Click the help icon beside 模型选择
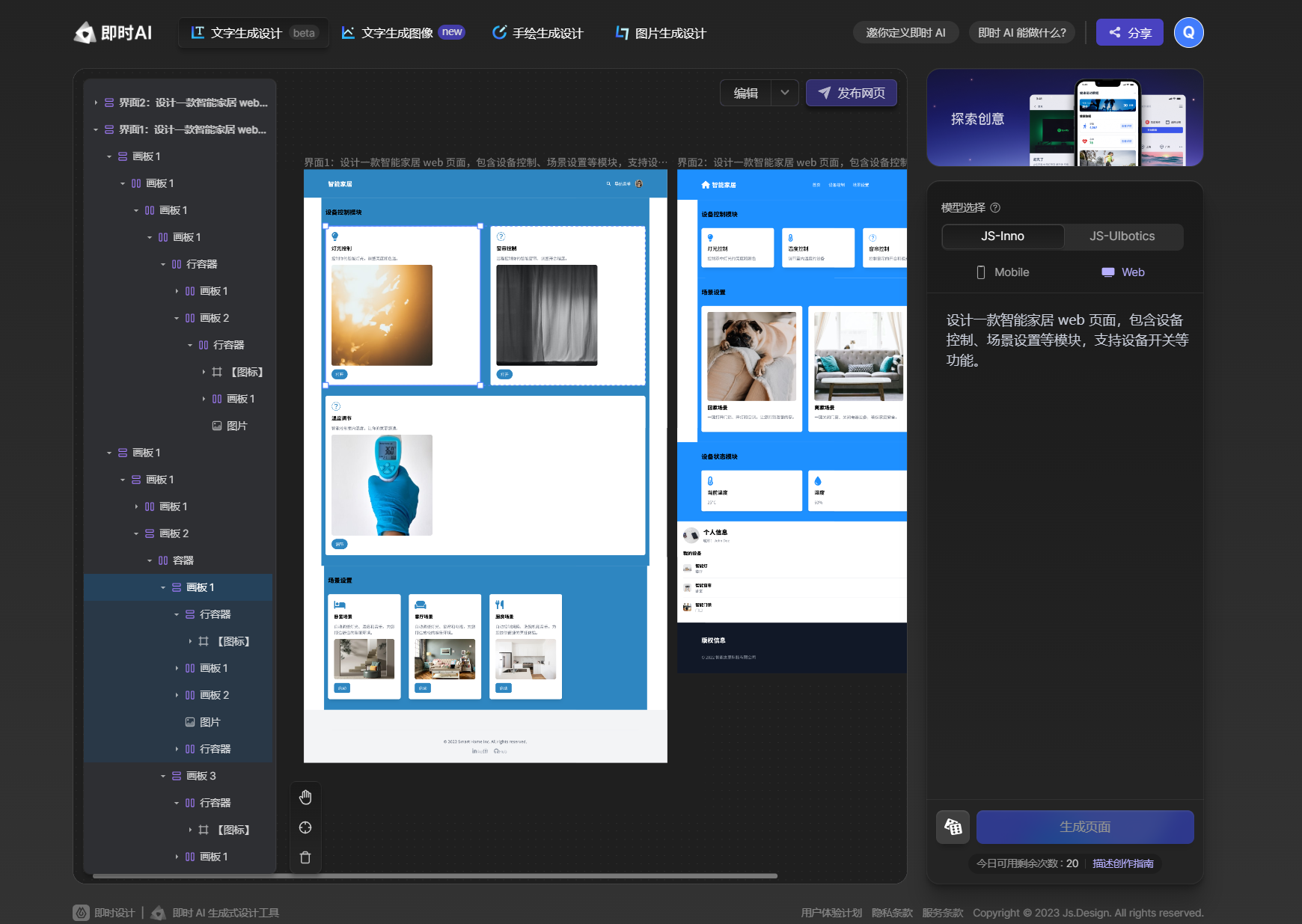The height and width of the screenshot is (924, 1302). coord(995,208)
